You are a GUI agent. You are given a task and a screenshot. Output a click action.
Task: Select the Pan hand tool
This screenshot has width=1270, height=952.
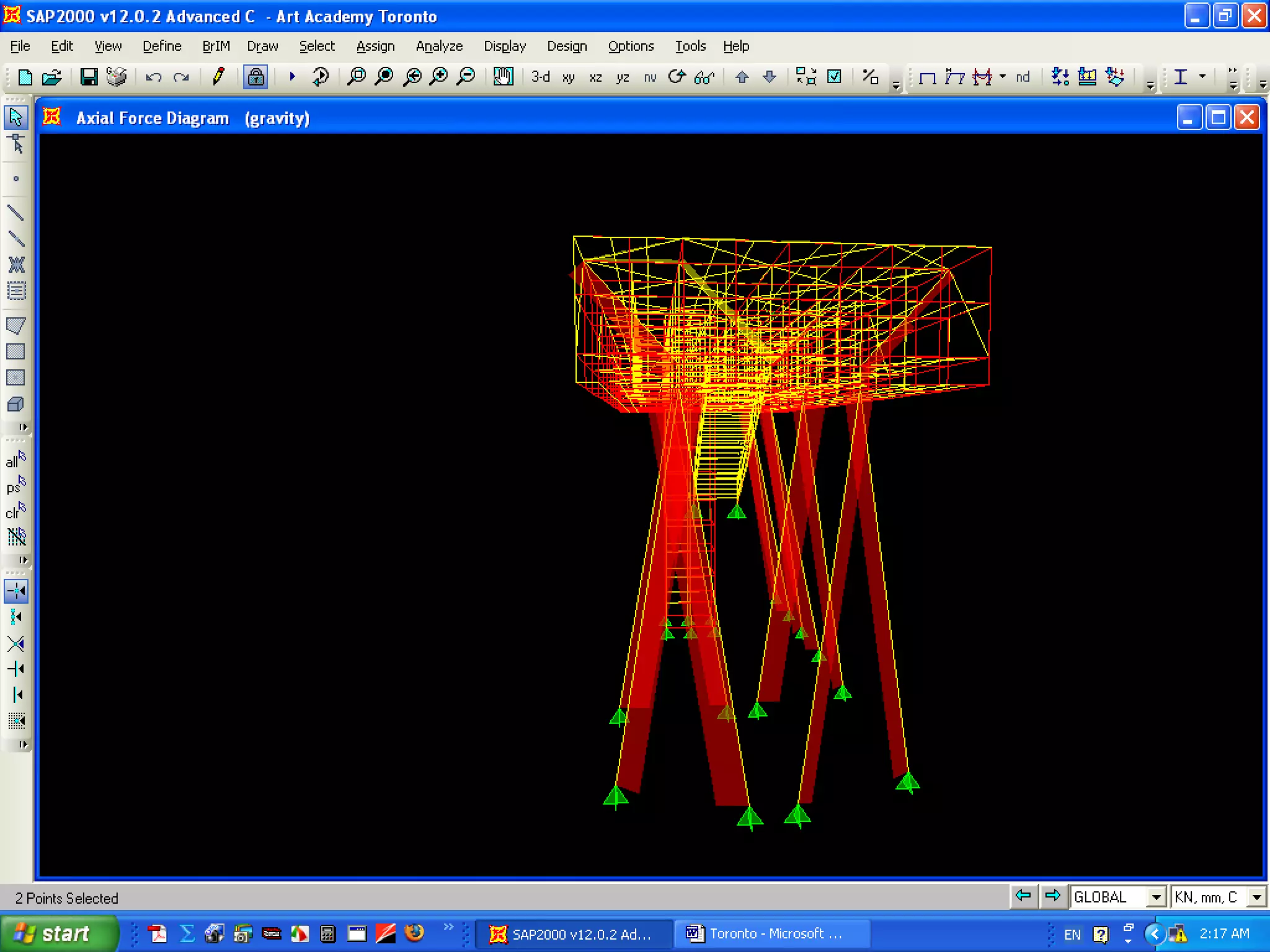[503, 77]
